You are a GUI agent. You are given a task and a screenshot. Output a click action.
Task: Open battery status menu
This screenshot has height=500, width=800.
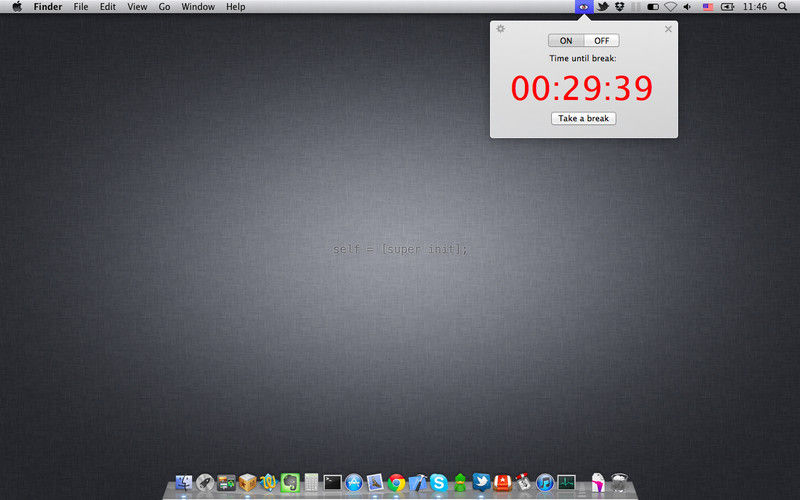point(727,7)
